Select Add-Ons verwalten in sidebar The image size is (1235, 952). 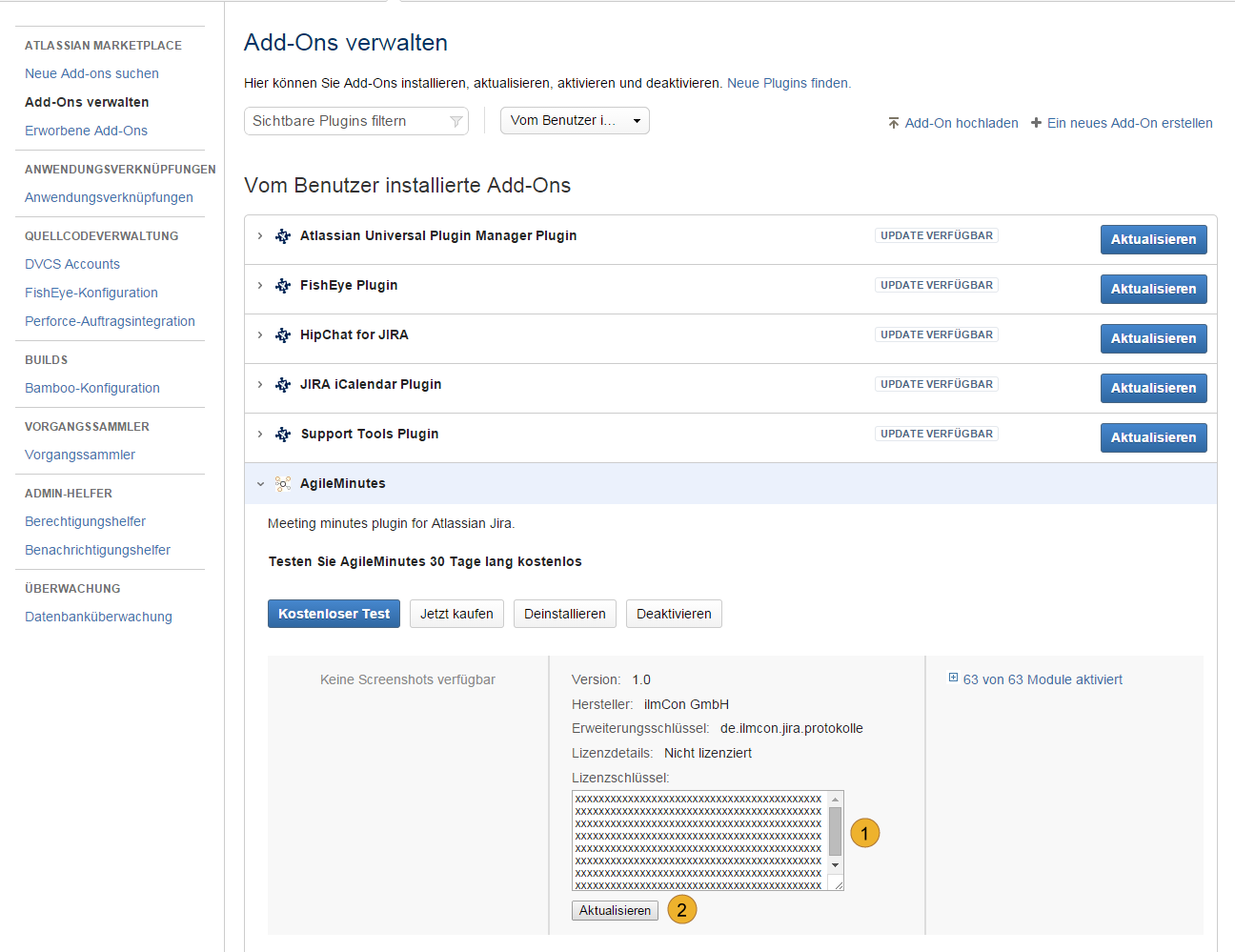coord(87,102)
